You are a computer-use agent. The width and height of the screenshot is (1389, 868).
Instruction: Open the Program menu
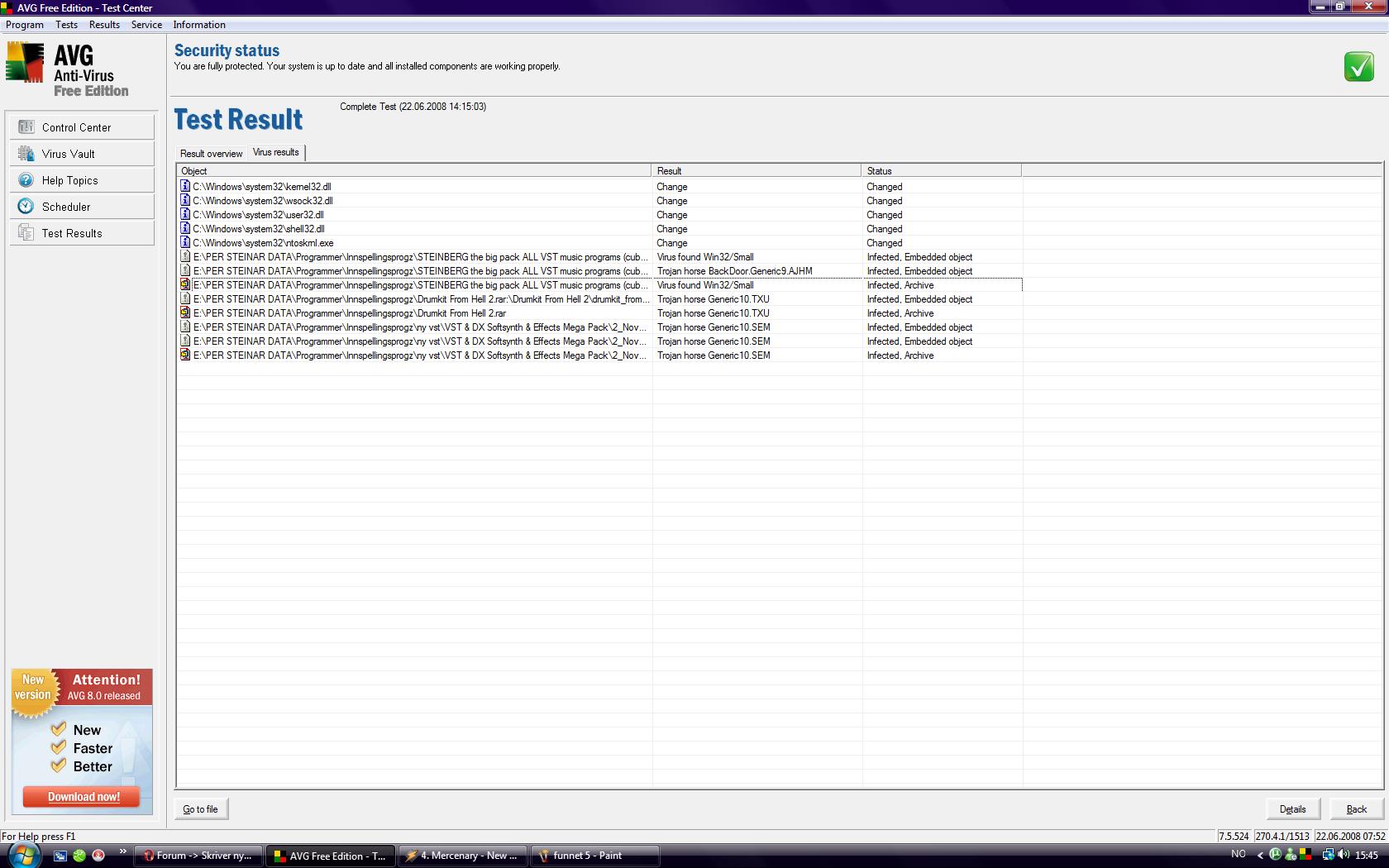[x=25, y=25]
